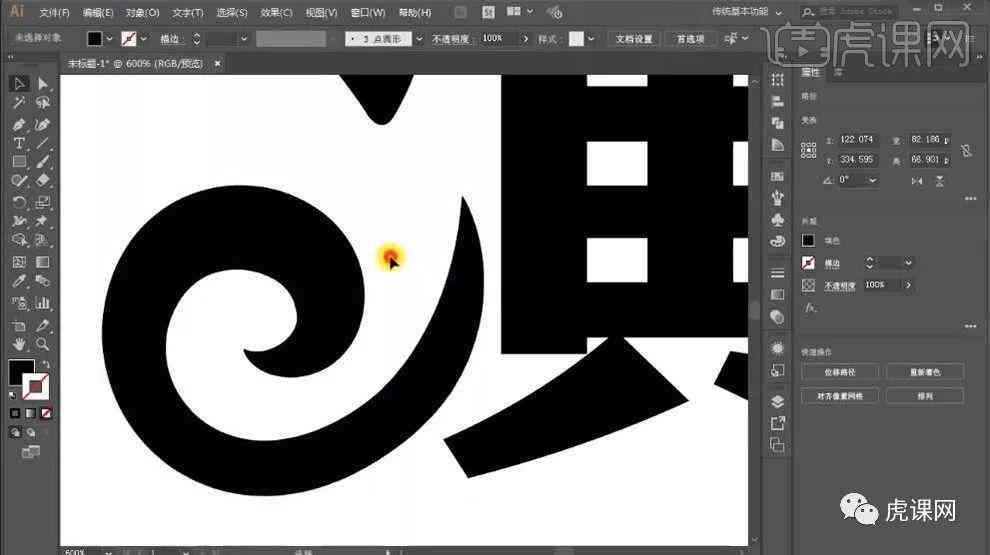Viewport: 990px width, 555px height.
Task: Select the Magic Wand tool
Action: point(19,102)
